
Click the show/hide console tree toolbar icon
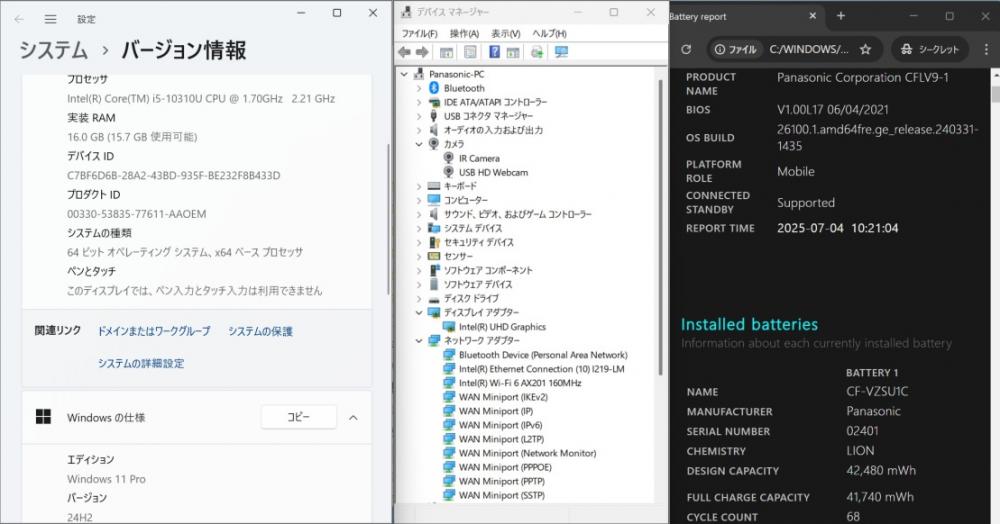(x=446, y=52)
